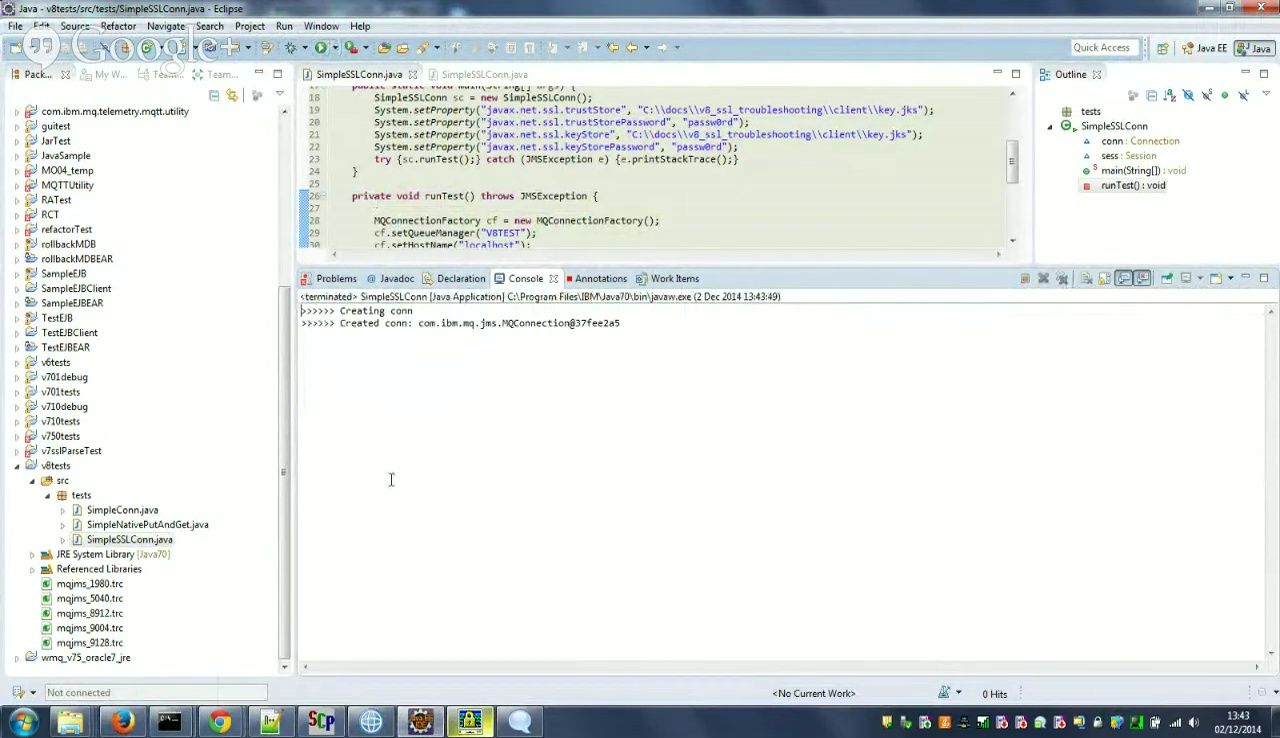
Task: Close the Outline view tab
Action: [x=1096, y=75]
